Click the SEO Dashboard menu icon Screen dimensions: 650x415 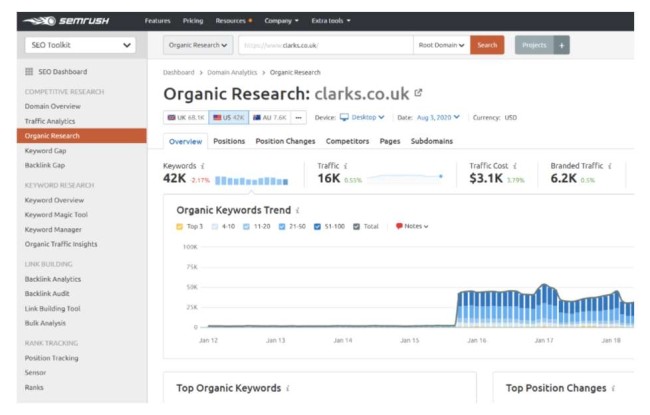pyautogui.click(x=28, y=72)
